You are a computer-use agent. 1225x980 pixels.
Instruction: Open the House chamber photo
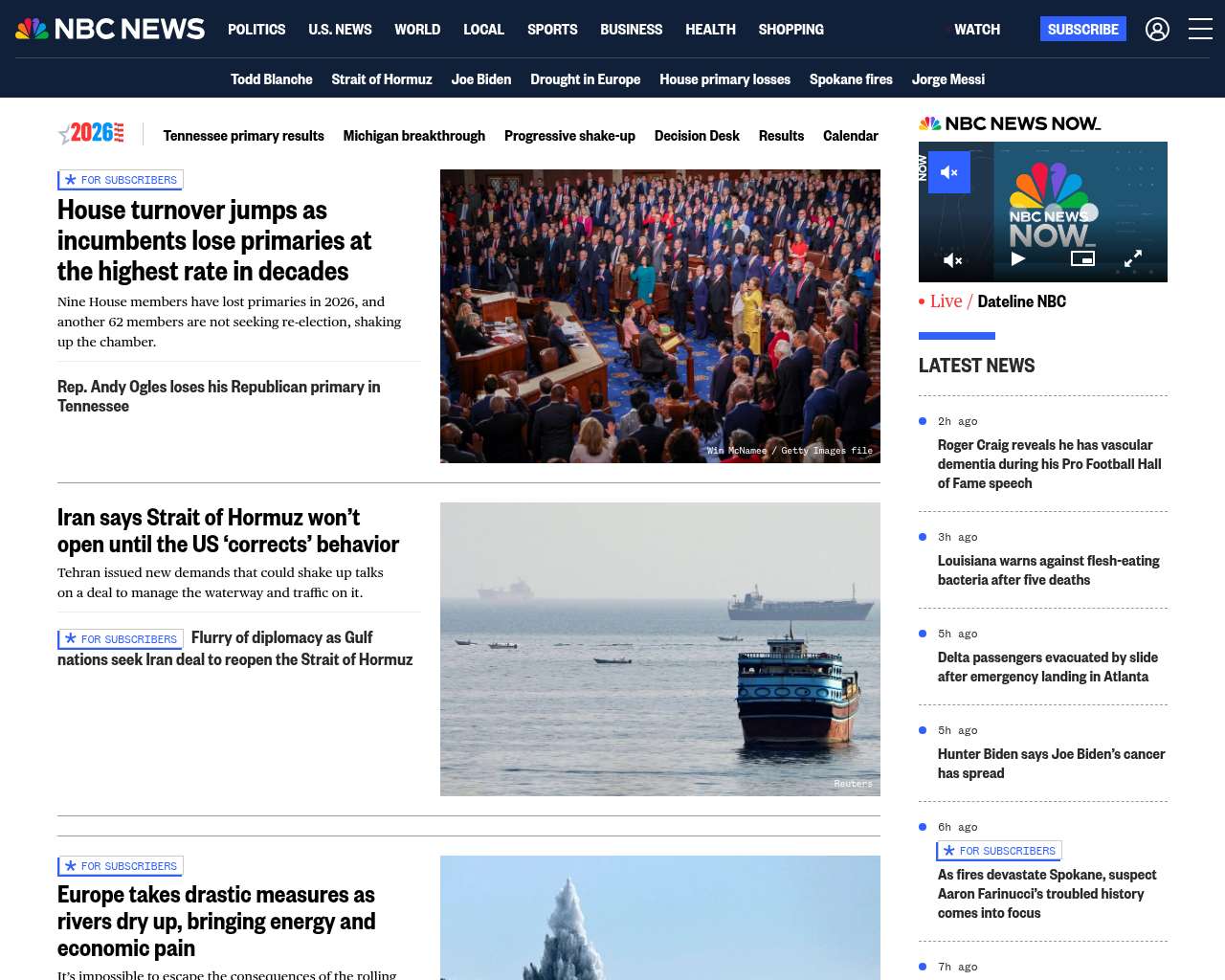pos(660,316)
